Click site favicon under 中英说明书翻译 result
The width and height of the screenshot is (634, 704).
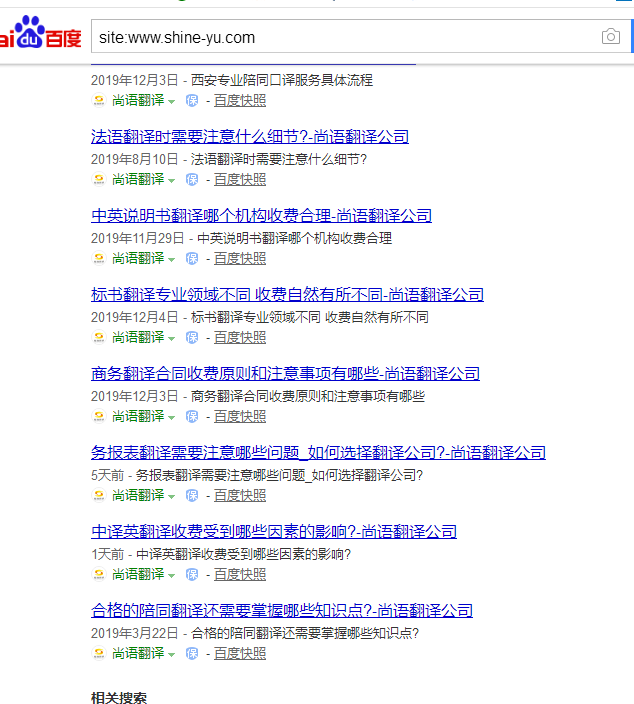coord(99,258)
